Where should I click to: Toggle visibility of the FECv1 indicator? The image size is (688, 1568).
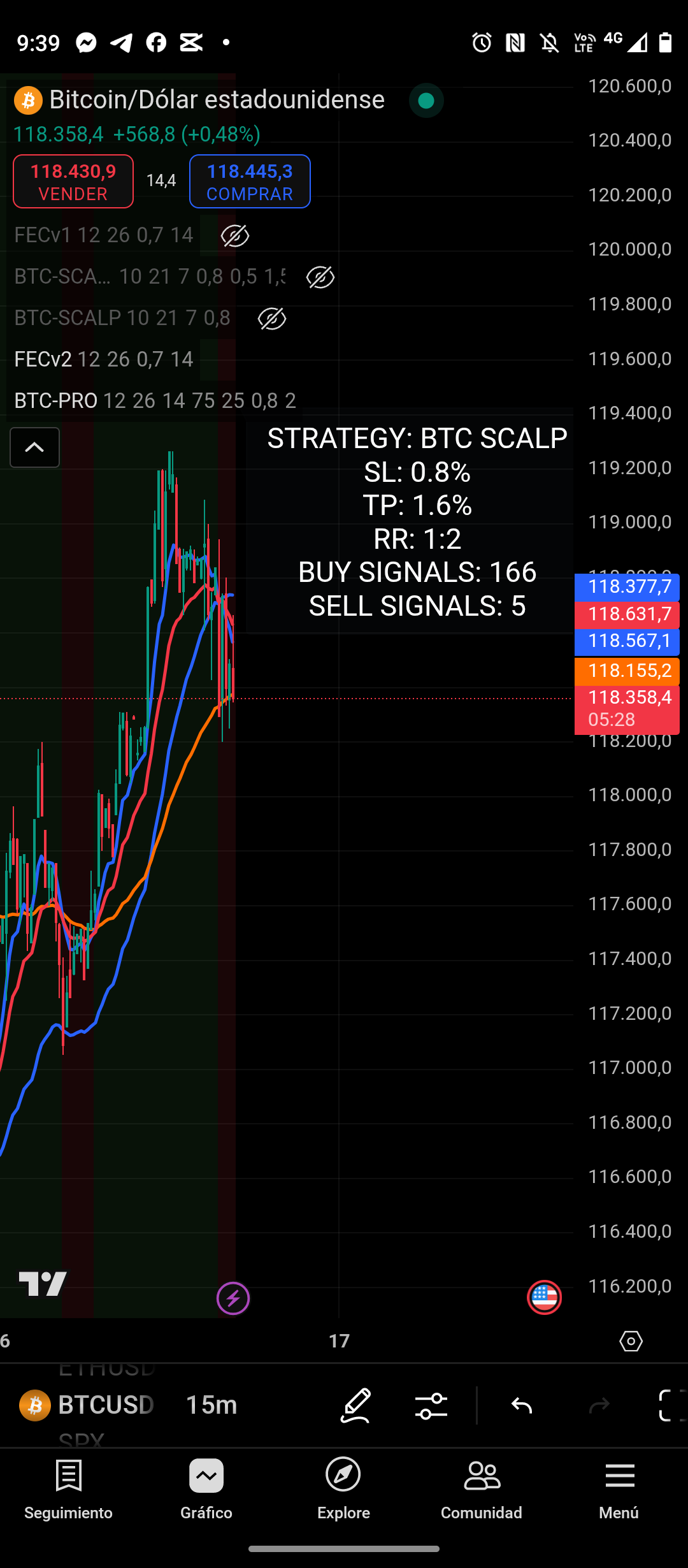(234, 236)
